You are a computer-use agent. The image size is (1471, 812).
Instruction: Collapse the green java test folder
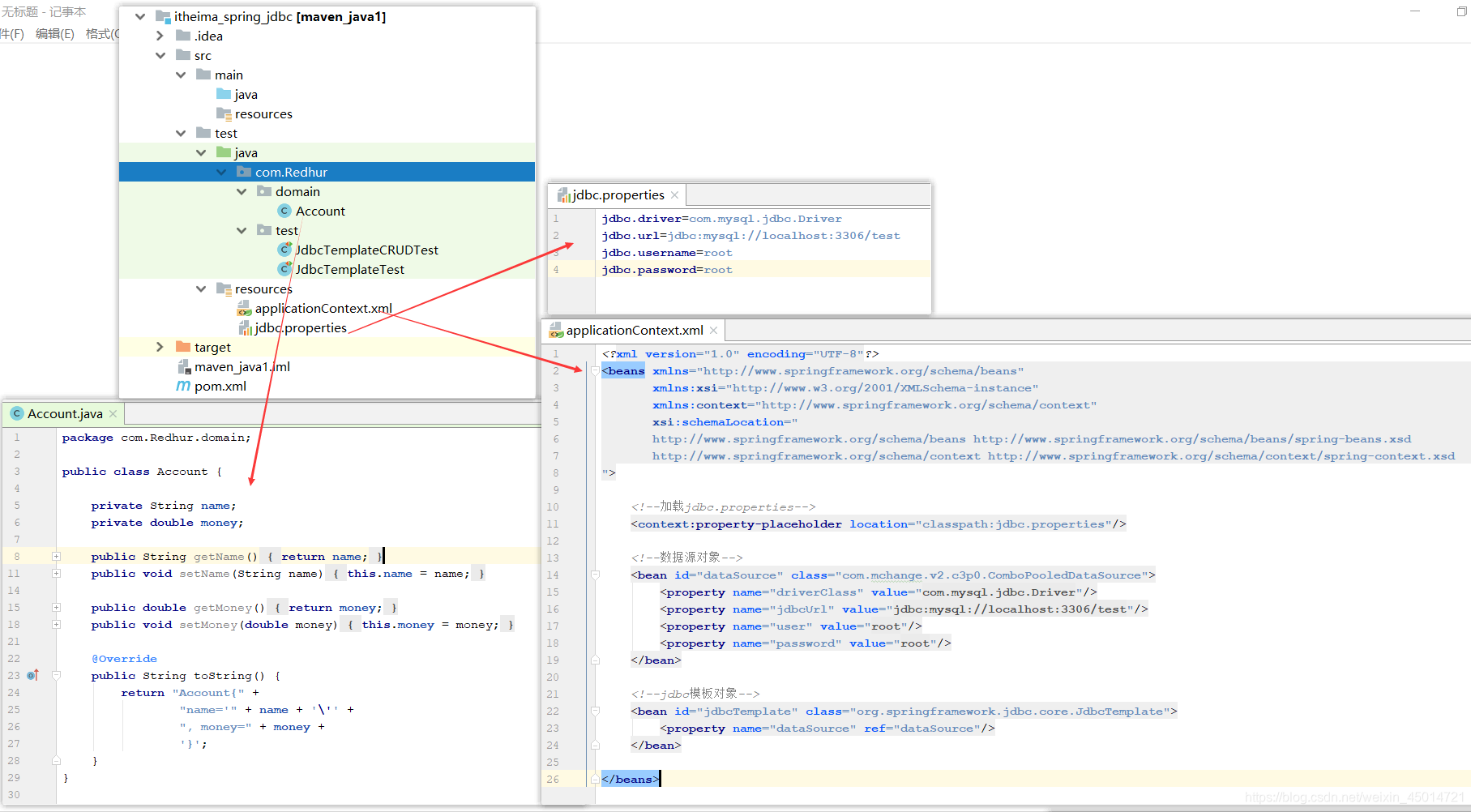[x=201, y=152]
